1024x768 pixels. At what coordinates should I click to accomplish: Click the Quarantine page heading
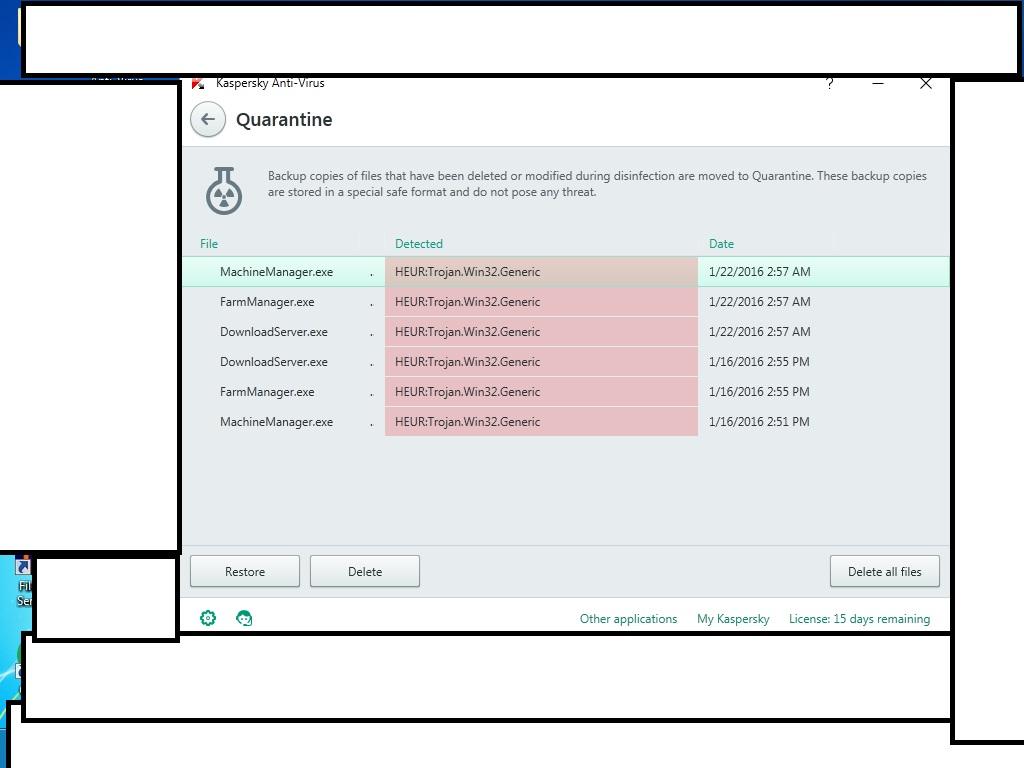coord(284,120)
